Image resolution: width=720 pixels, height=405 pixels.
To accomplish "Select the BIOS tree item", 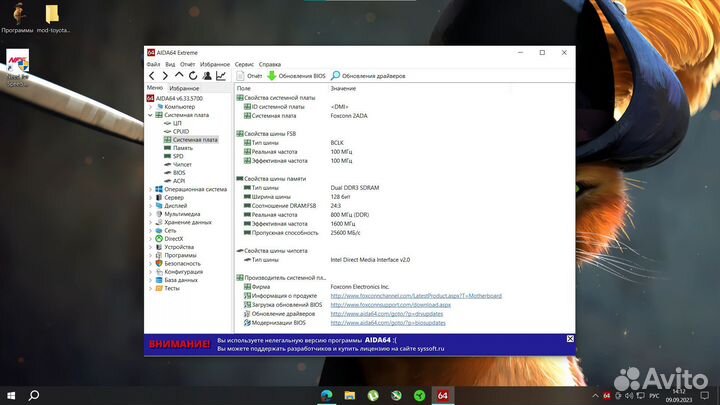I will pyautogui.click(x=174, y=173).
